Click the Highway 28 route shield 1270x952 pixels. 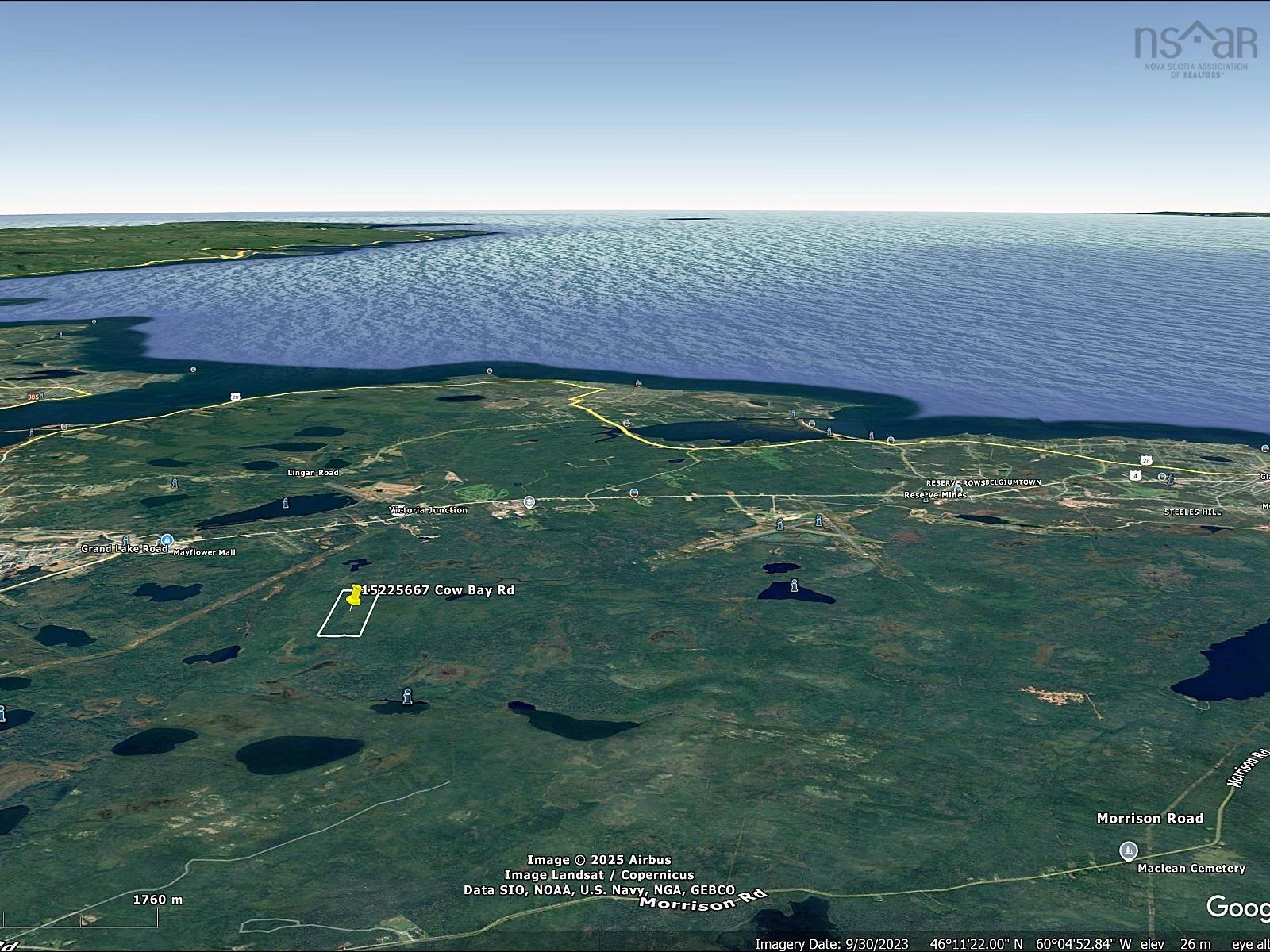point(1145,461)
